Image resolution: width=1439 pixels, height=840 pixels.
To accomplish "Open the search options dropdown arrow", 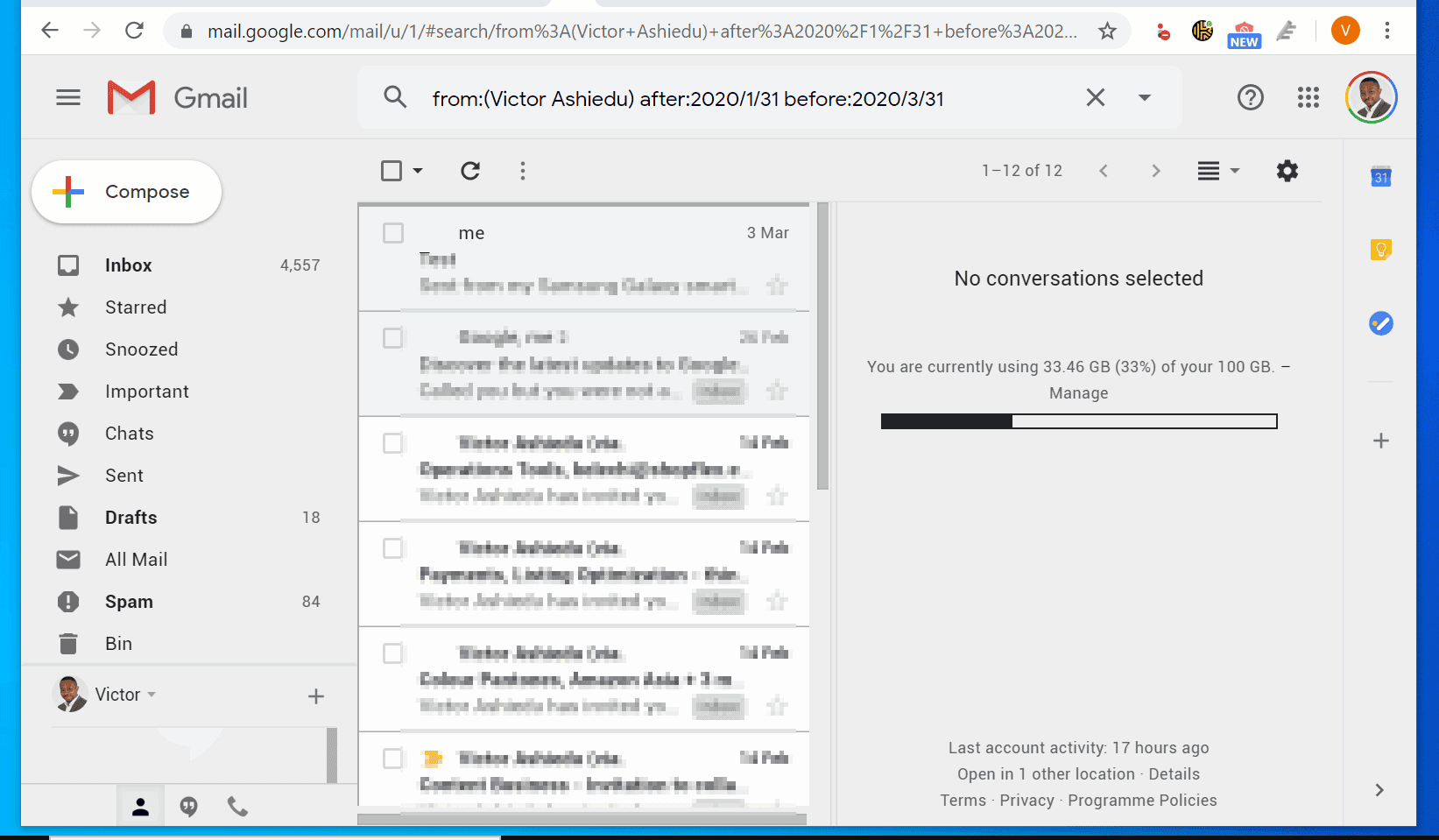I will pyautogui.click(x=1144, y=97).
